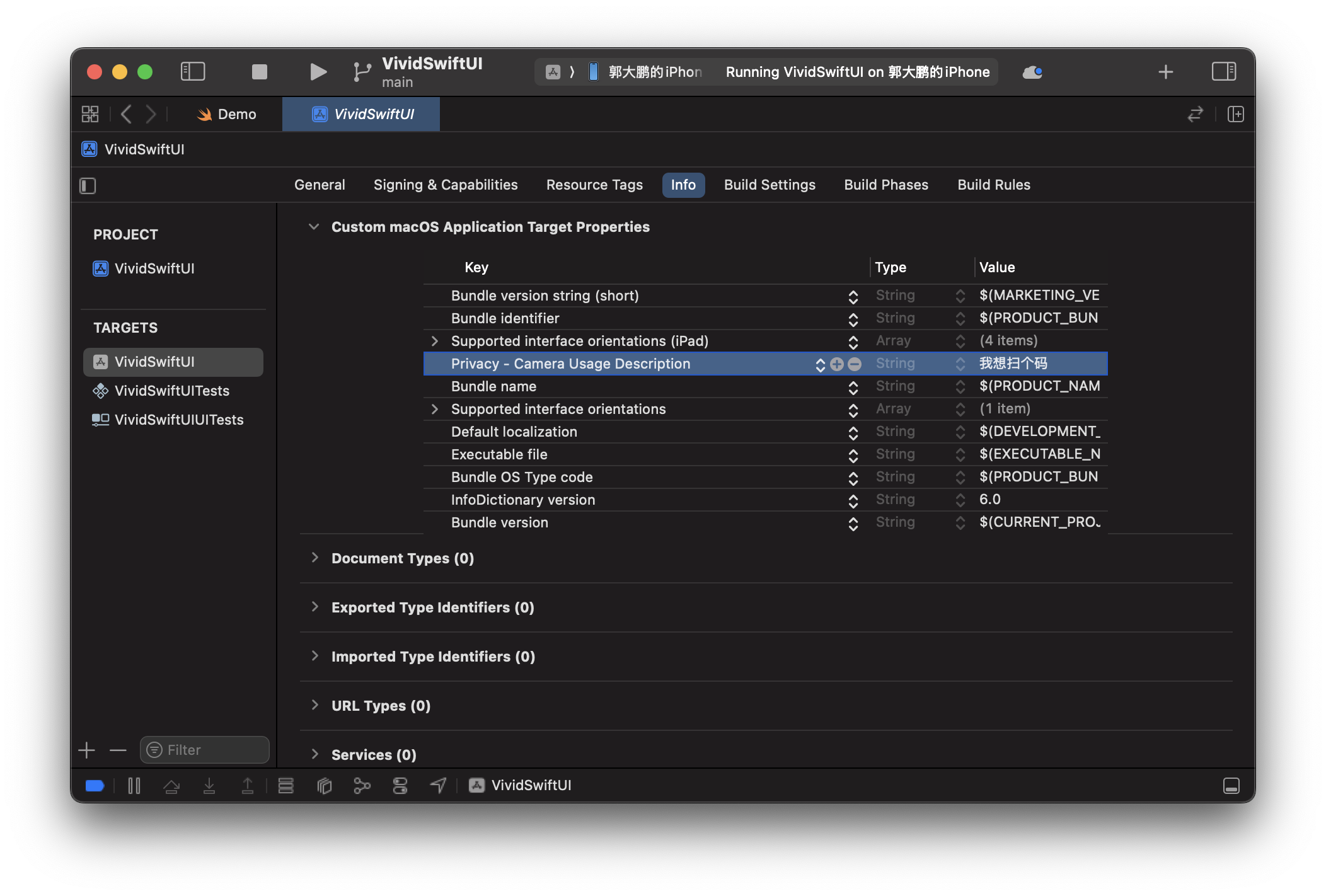Open the Environment Overrides icon
Screen dimensions: 1326x896
[x=400, y=786]
